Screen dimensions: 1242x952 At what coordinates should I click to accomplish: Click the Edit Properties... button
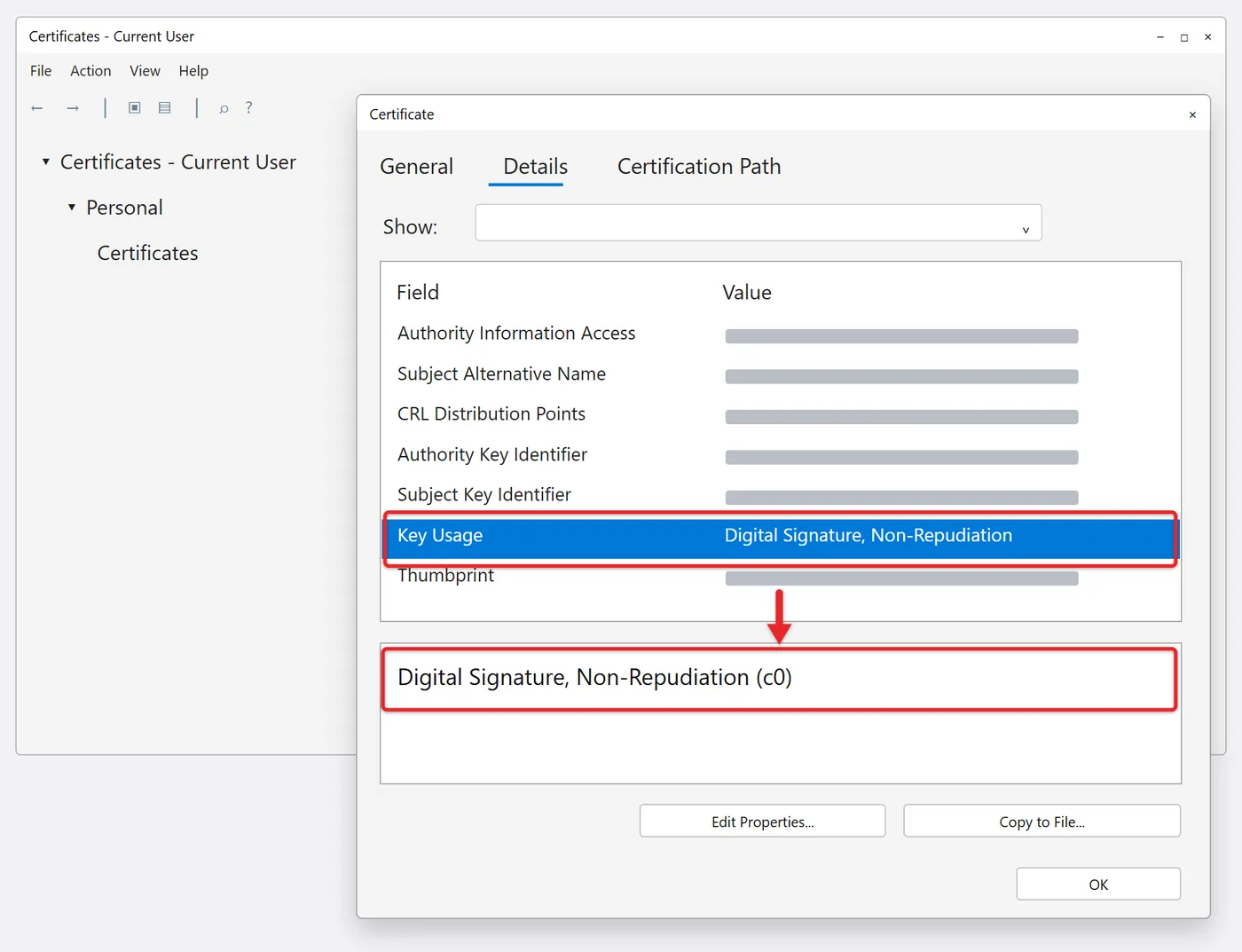(x=763, y=822)
